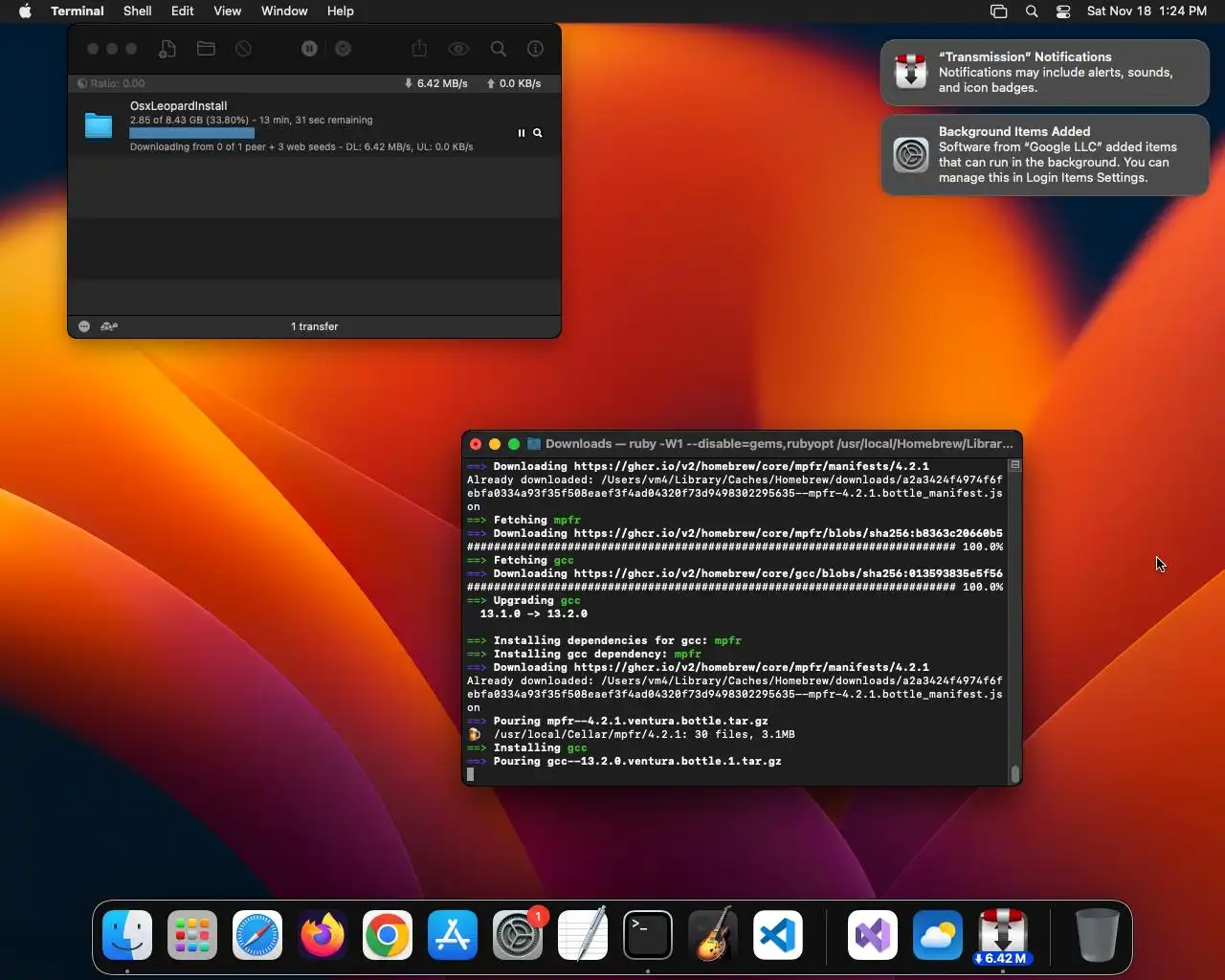Resume all transfers in Transmission toolbar

tap(343, 49)
